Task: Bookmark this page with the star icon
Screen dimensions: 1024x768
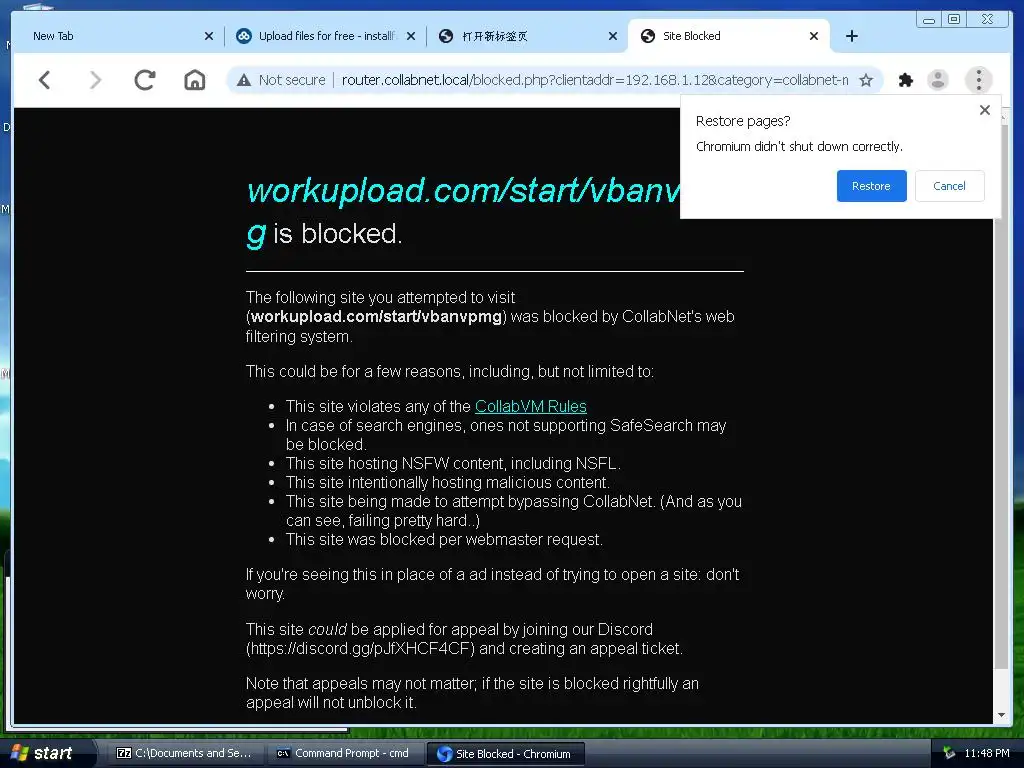Action: (x=866, y=80)
